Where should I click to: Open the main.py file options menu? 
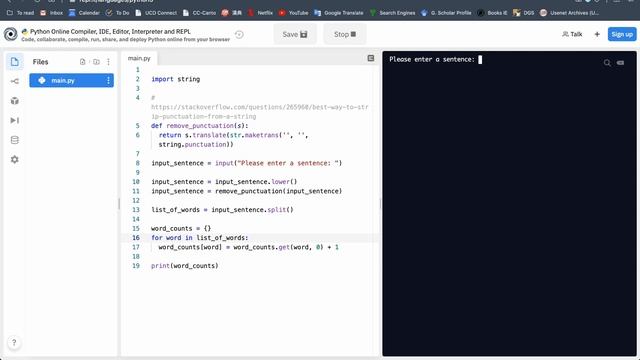pyautogui.click(x=108, y=80)
